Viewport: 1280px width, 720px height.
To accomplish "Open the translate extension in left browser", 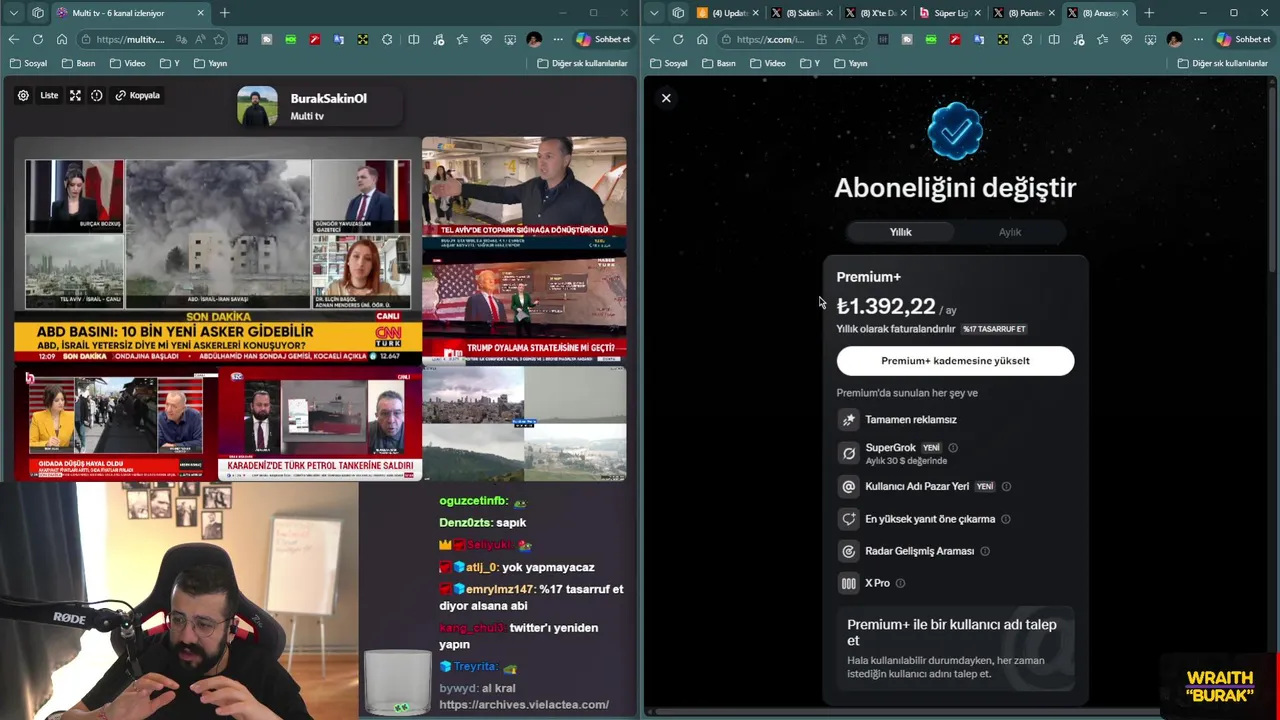I will click(339, 39).
